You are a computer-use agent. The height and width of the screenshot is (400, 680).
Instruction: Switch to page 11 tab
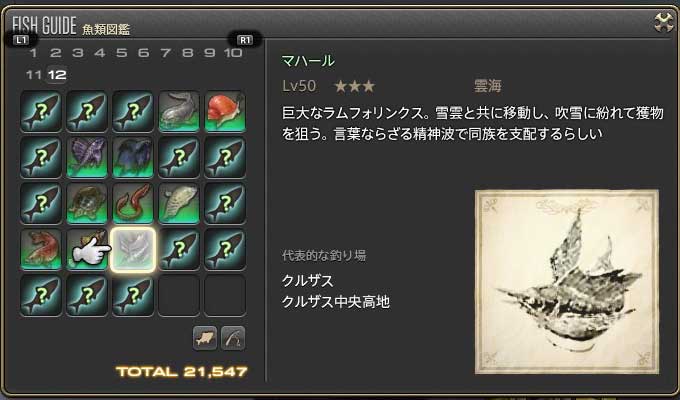[x=33, y=75]
